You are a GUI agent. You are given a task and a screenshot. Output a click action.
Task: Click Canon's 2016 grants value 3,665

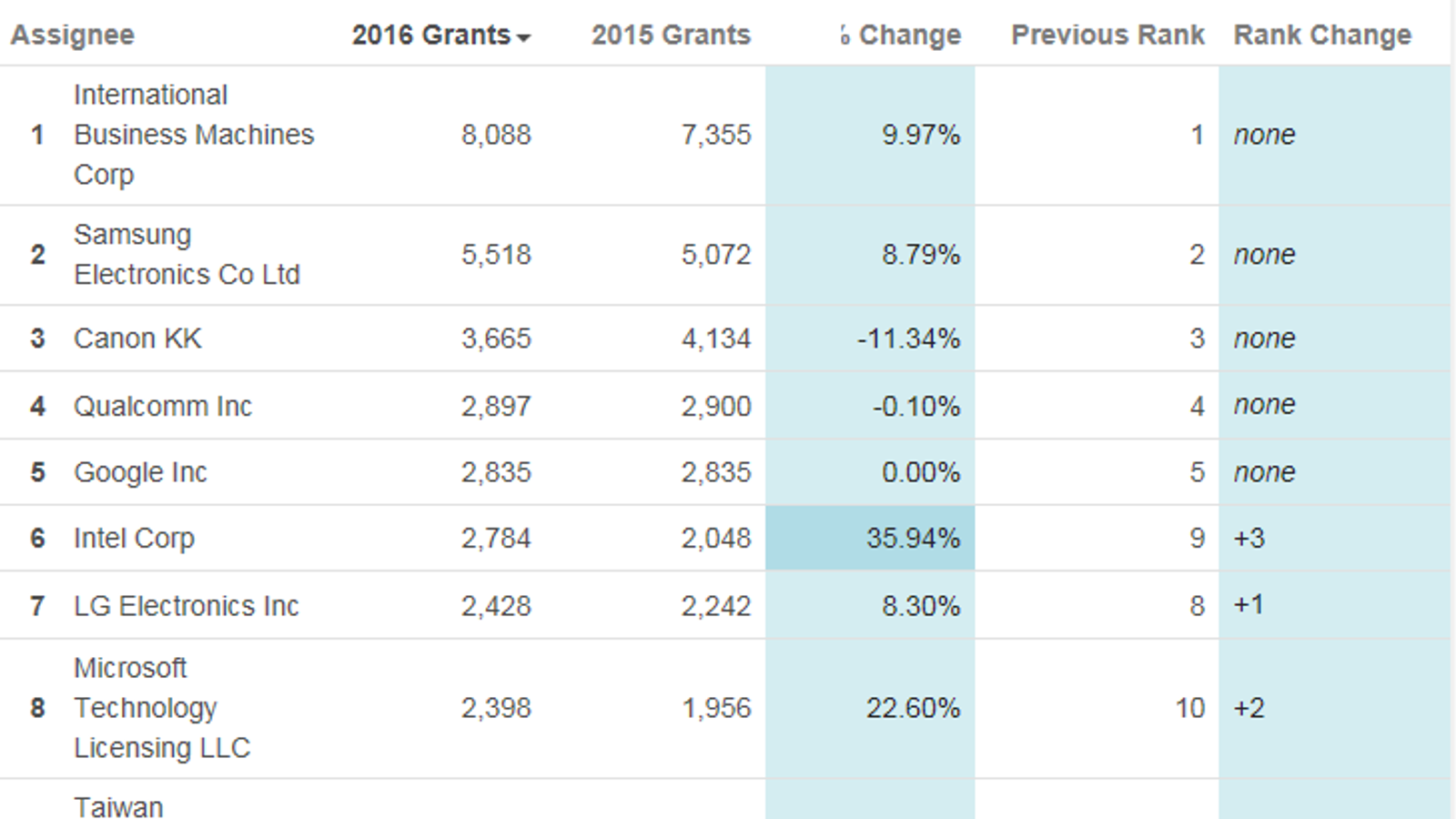coord(496,339)
